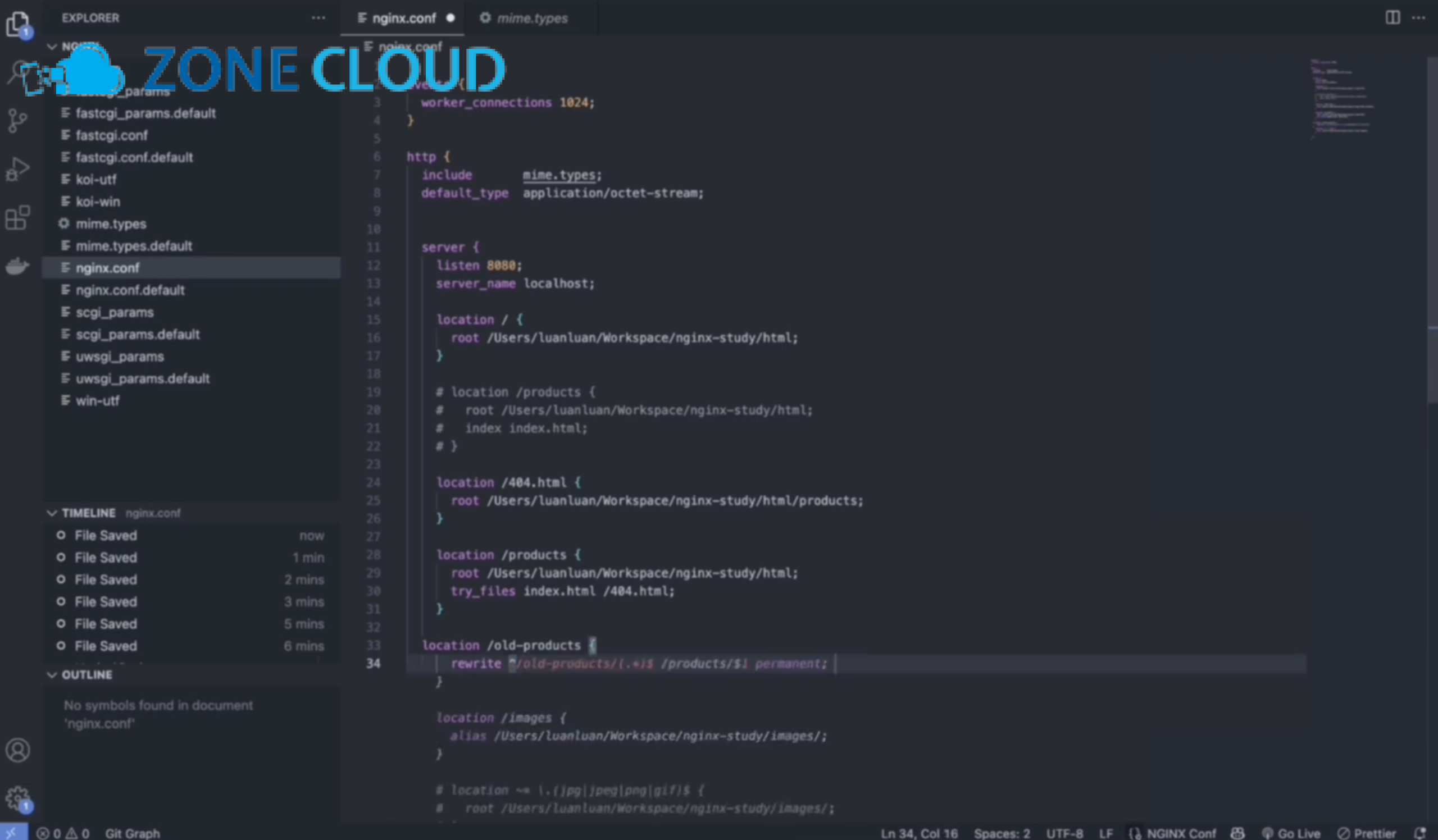Image resolution: width=1438 pixels, height=840 pixels.
Task: Open nginx.conf.default file
Action: pyautogui.click(x=192, y=290)
